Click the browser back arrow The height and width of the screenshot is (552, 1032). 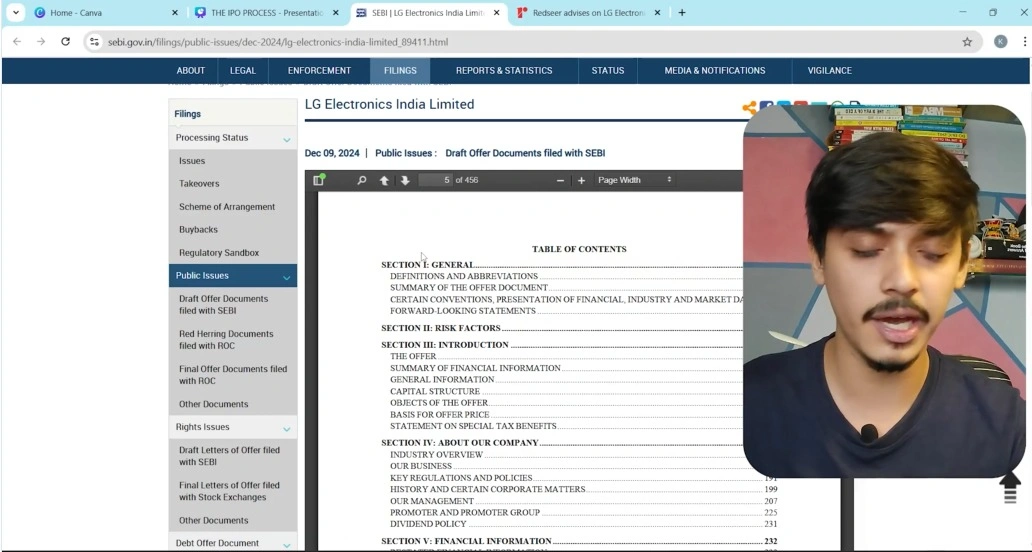[x=17, y=41]
